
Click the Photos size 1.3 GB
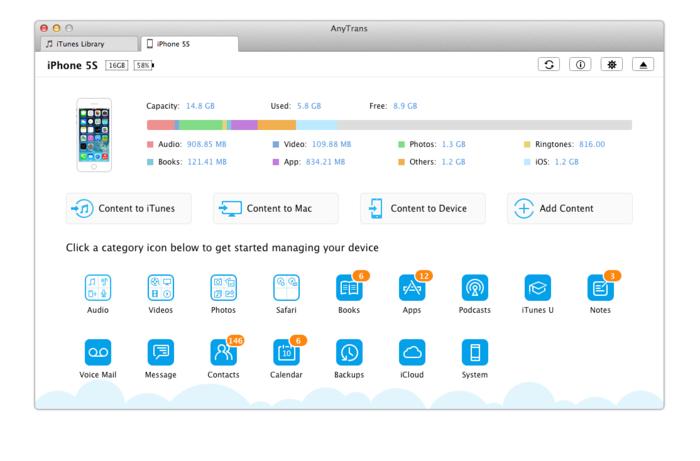tap(454, 144)
